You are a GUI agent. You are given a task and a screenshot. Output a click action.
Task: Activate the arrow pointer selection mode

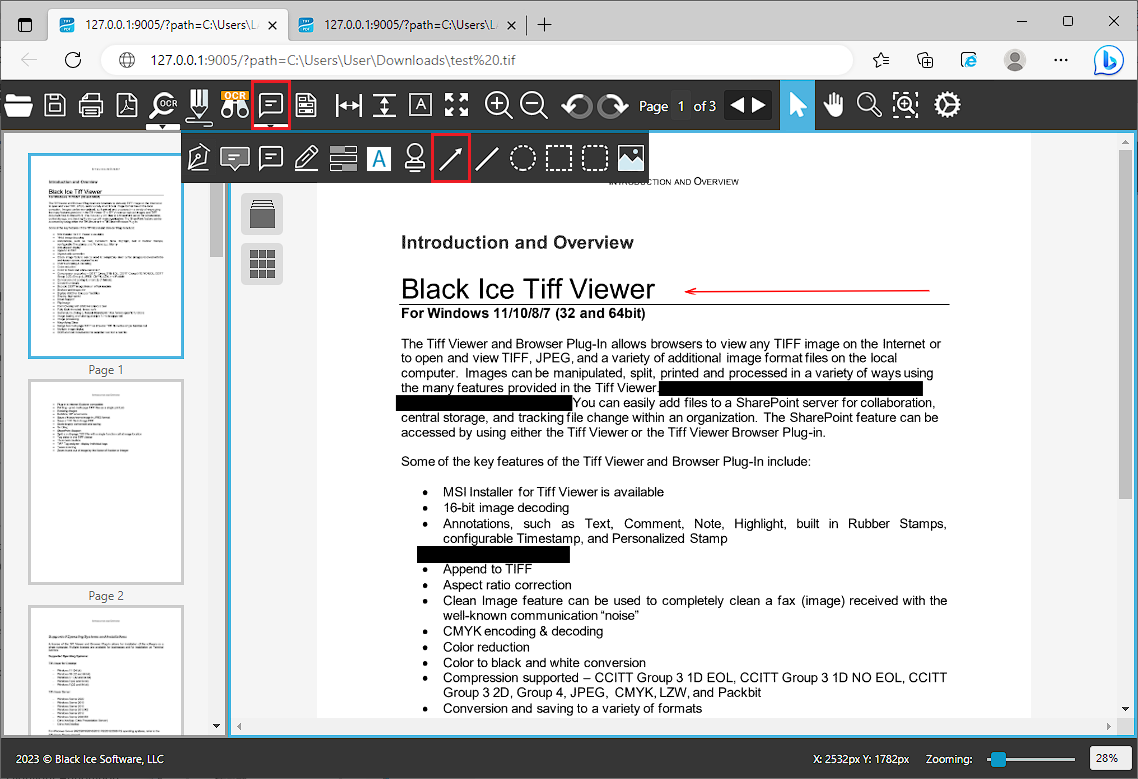797,105
